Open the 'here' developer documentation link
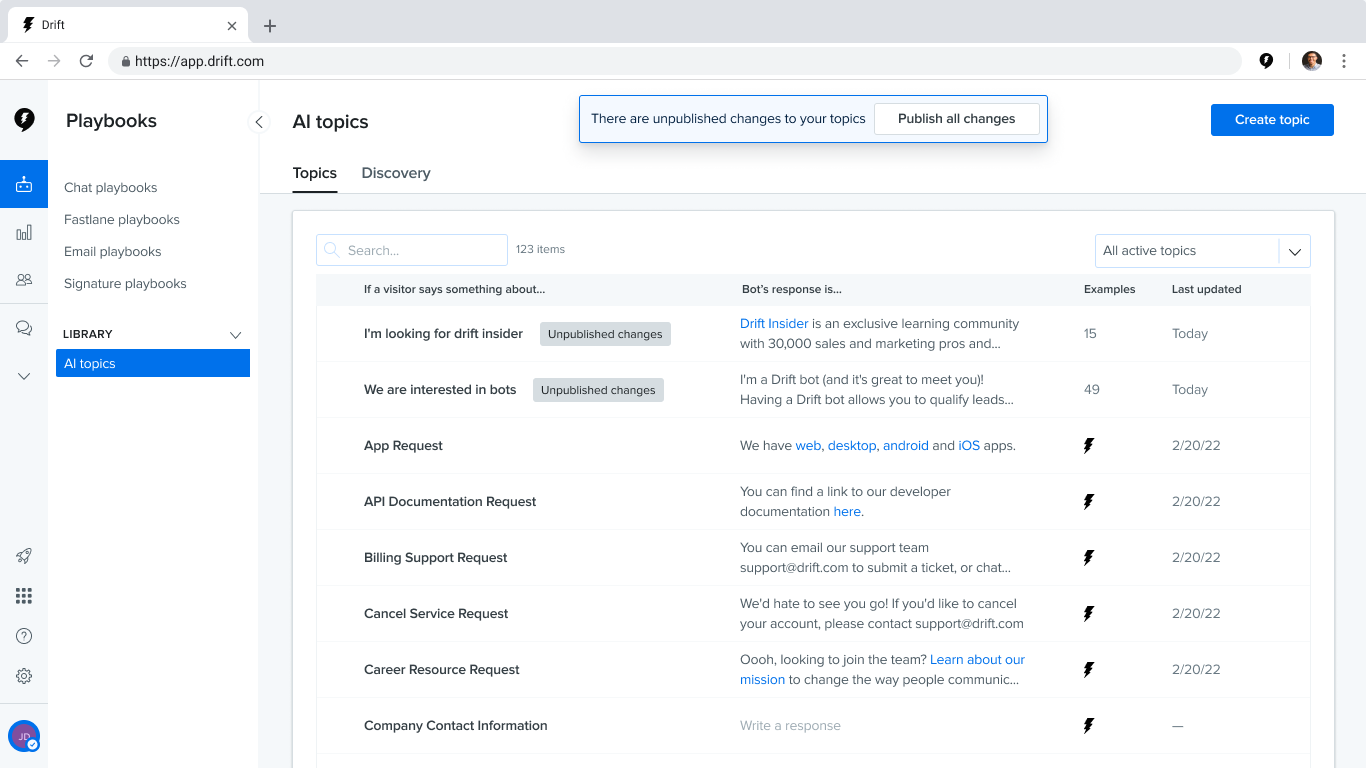Image resolution: width=1366 pixels, height=768 pixels. 847,512
